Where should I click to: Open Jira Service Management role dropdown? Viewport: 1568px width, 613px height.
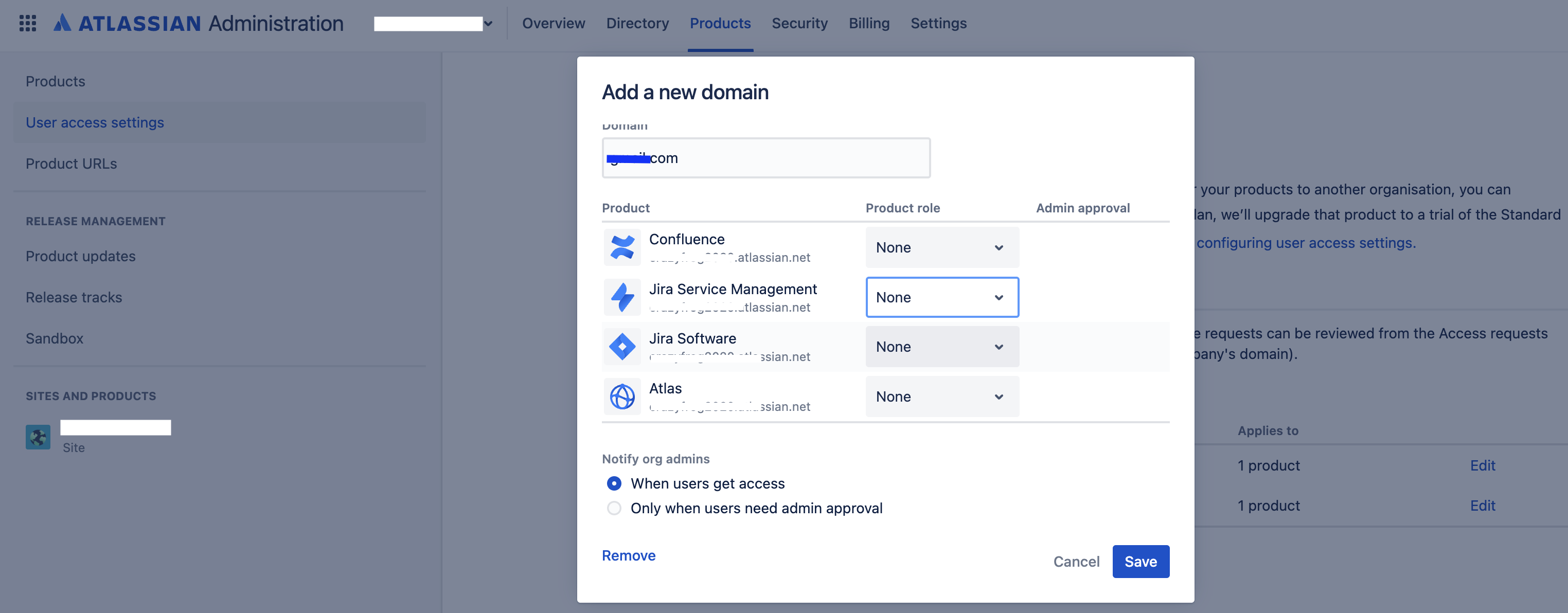click(x=941, y=298)
